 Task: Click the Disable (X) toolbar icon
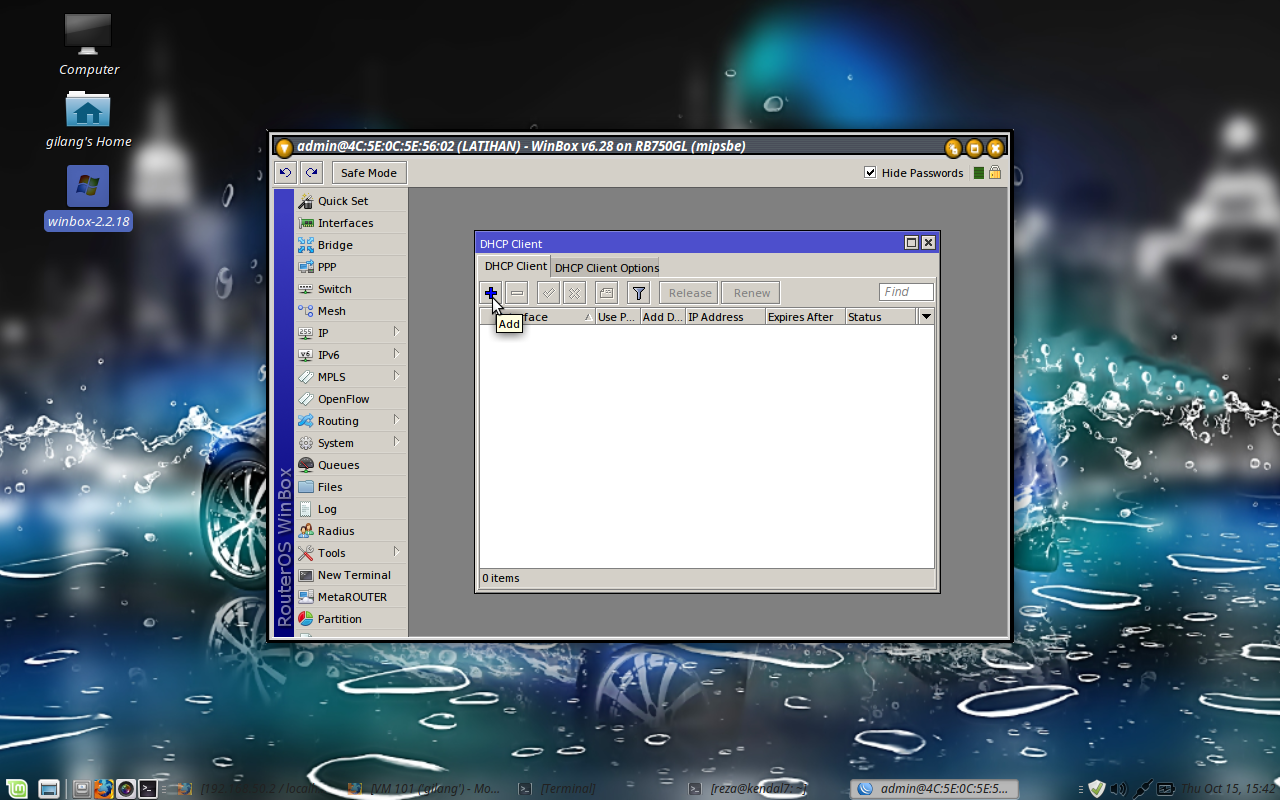574,293
